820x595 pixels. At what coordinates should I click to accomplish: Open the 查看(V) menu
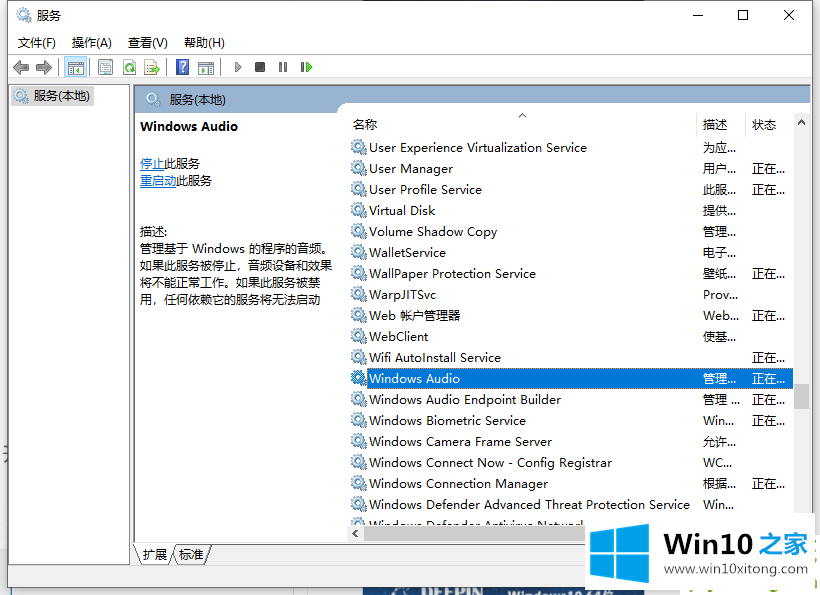click(x=148, y=43)
